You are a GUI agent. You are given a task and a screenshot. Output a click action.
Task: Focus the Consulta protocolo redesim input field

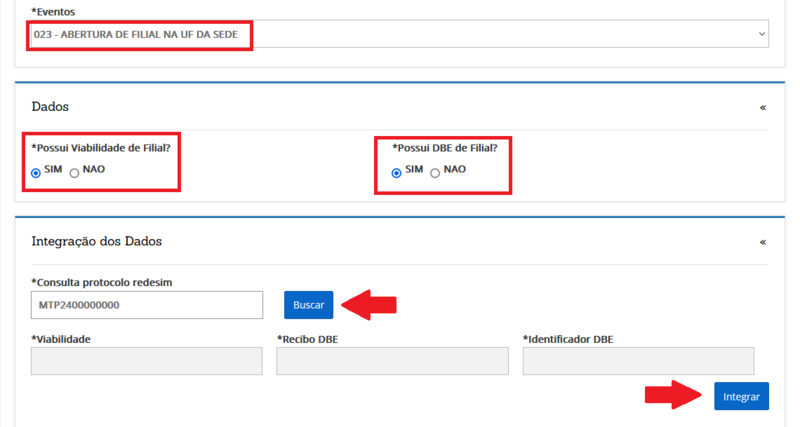pyautogui.click(x=146, y=305)
